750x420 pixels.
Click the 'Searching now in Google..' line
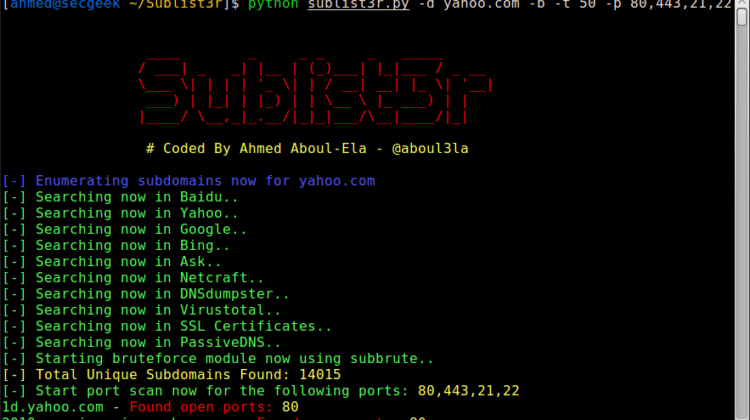coord(124,230)
